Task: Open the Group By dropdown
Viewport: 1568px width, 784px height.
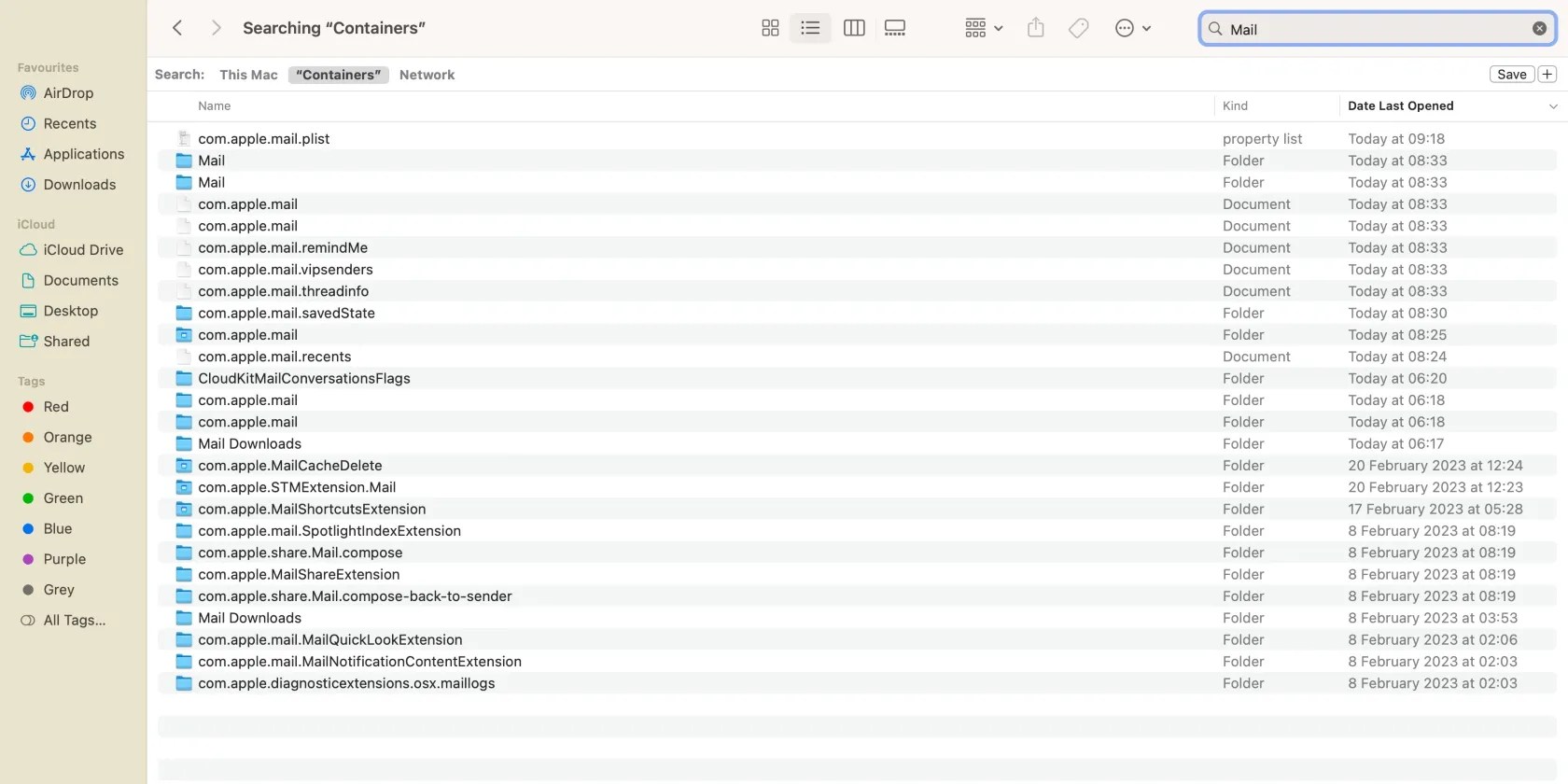Action: (984, 28)
